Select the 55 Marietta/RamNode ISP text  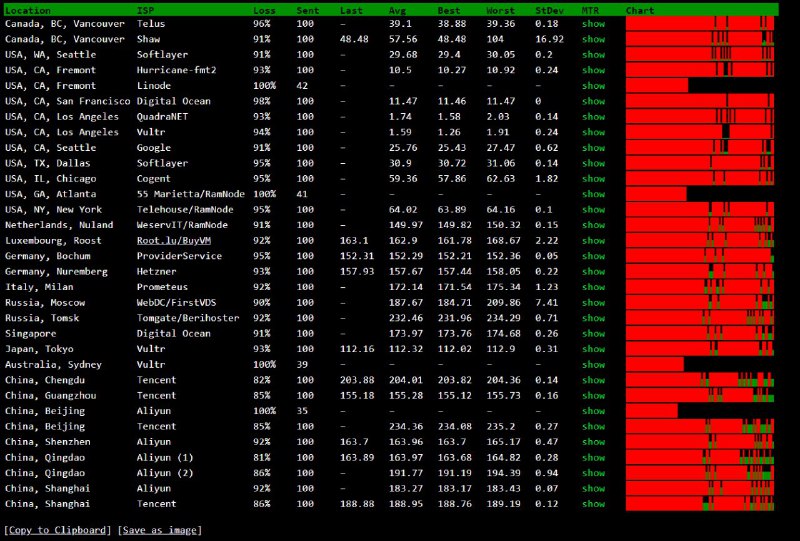tap(191, 194)
